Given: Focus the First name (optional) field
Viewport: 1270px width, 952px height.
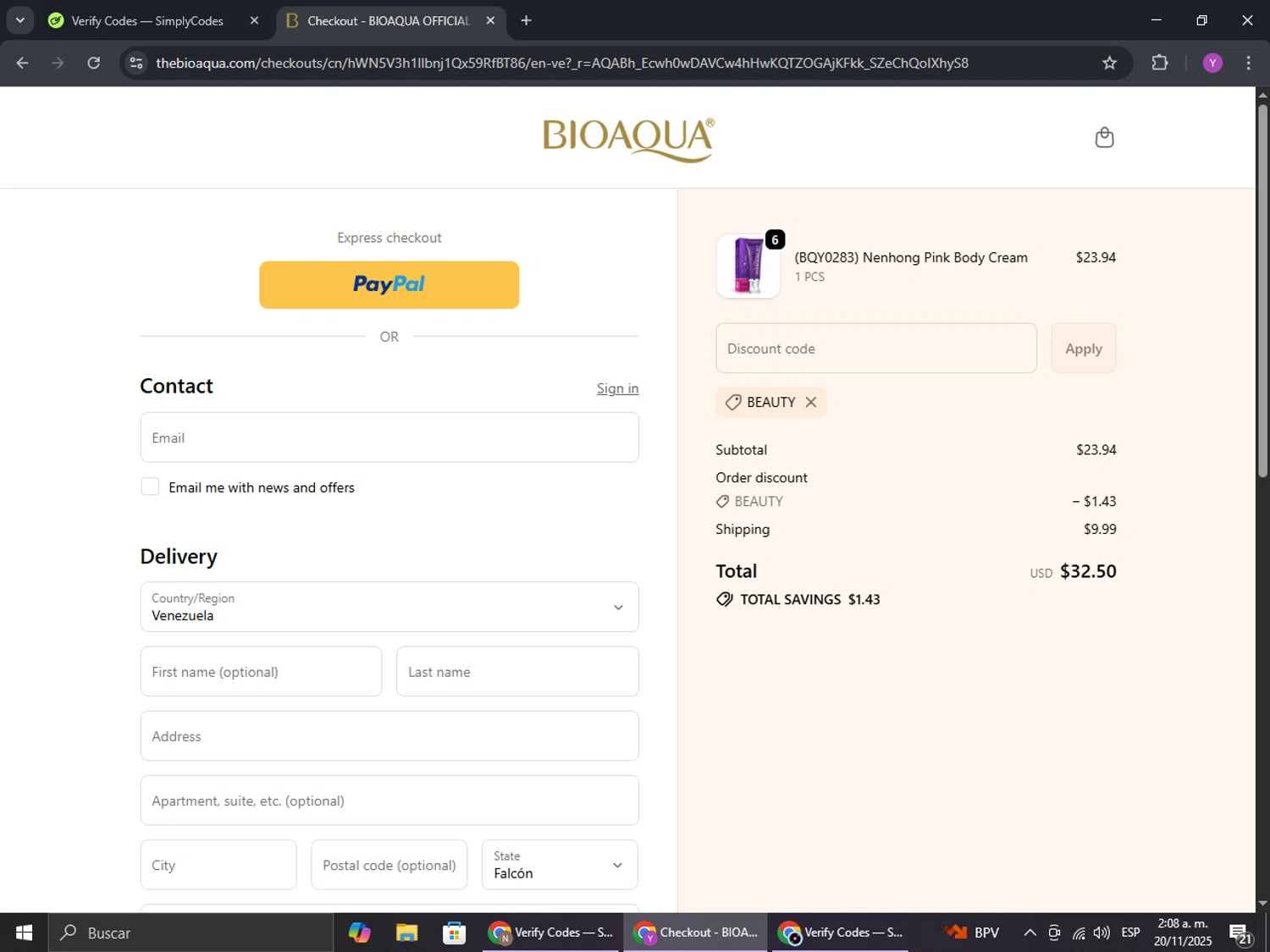Looking at the screenshot, I should 261,671.
